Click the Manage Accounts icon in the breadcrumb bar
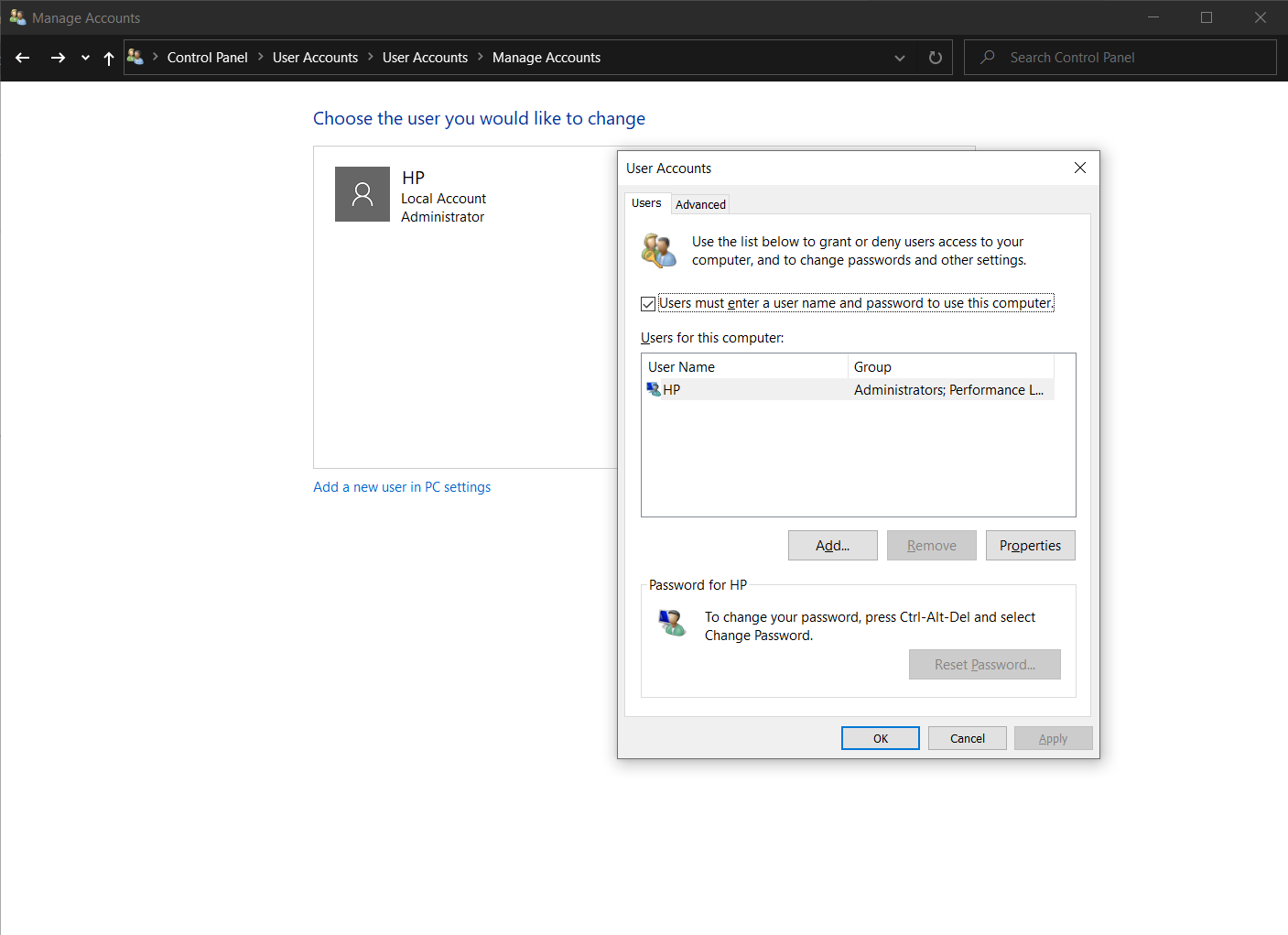1288x935 pixels. (x=135, y=56)
